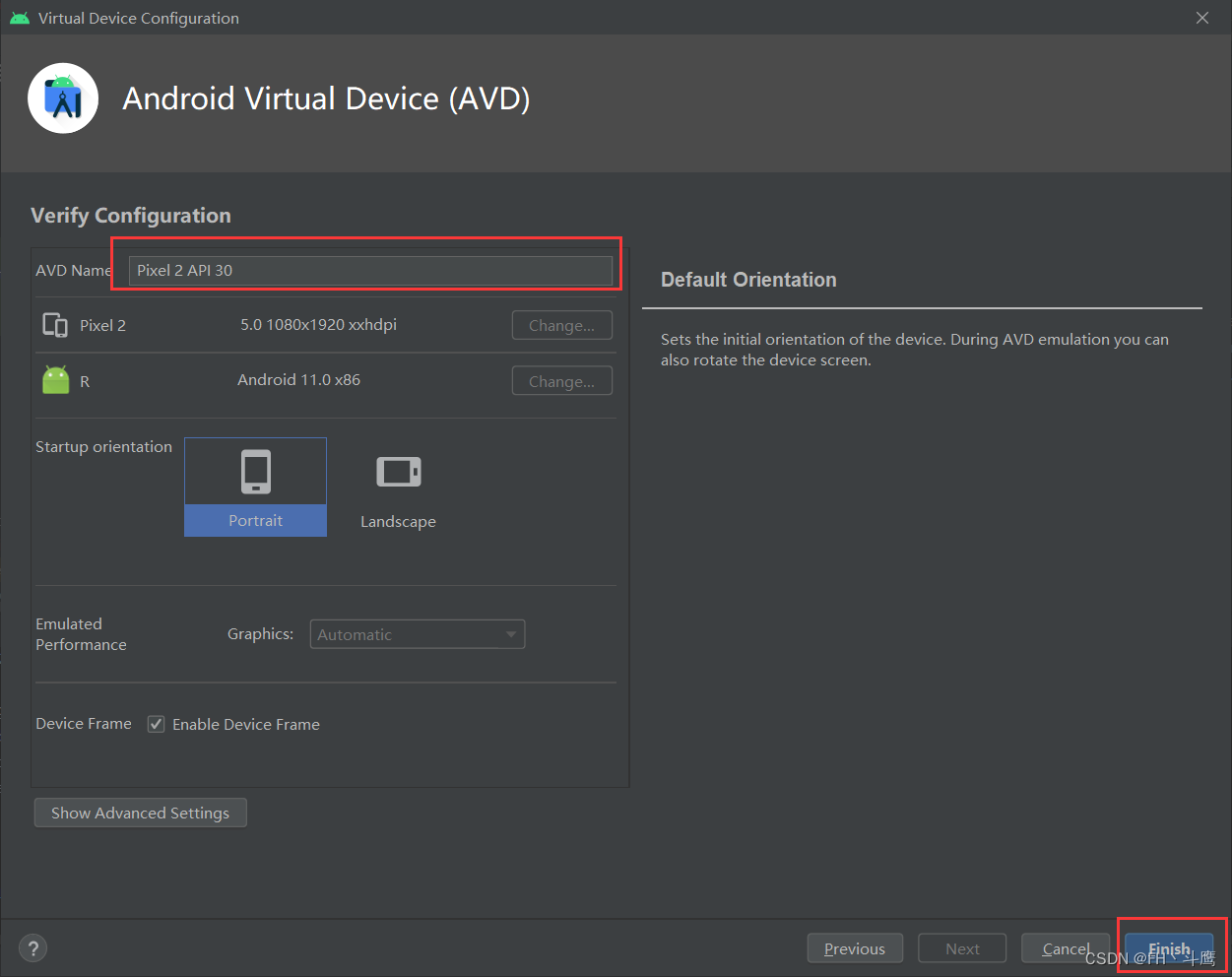Go back with Previous button
This screenshot has width=1232, height=977.
tap(854, 948)
